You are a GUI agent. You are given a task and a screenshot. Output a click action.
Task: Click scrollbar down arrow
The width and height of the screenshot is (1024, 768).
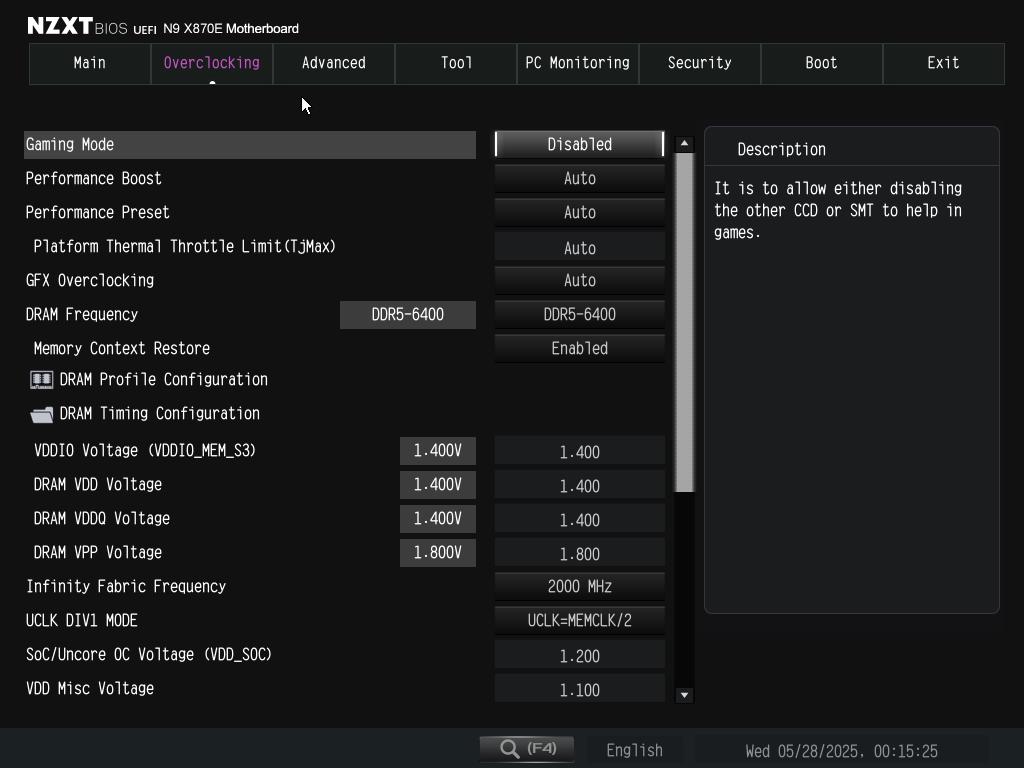click(x=684, y=695)
